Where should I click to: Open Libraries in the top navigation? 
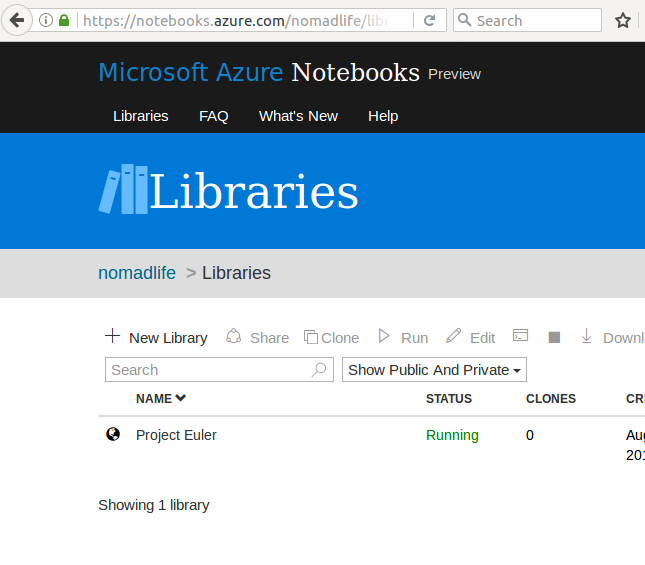coord(141,116)
